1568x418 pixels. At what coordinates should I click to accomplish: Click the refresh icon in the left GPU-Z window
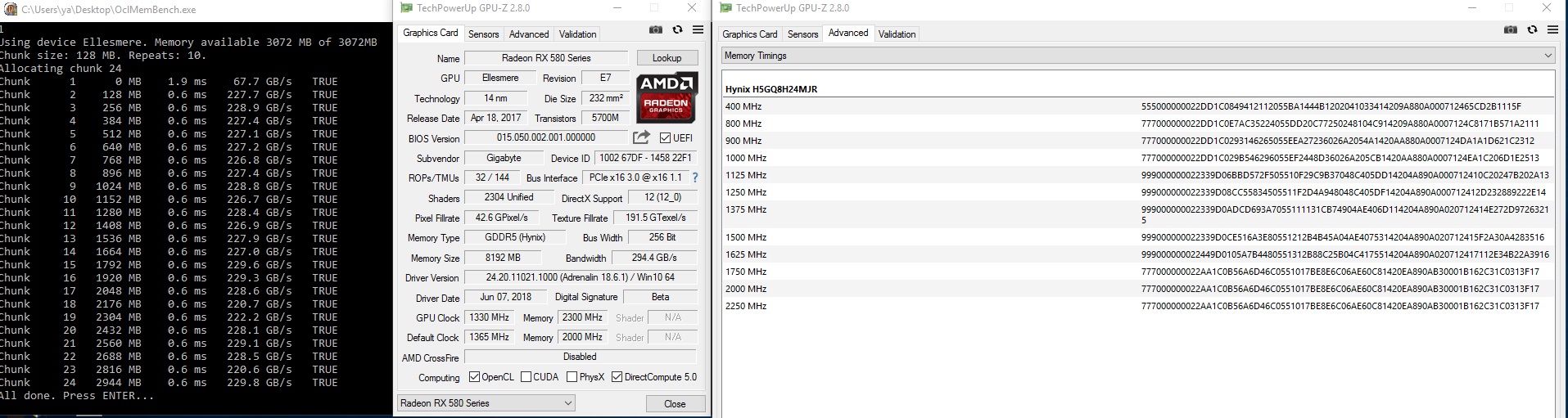click(x=677, y=30)
